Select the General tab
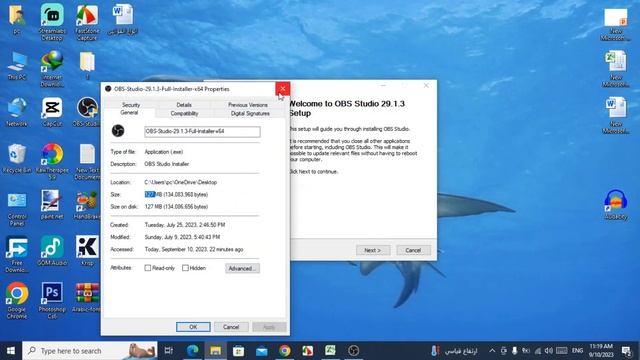Viewport: 640px width, 360px height. [x=129, y=113]
